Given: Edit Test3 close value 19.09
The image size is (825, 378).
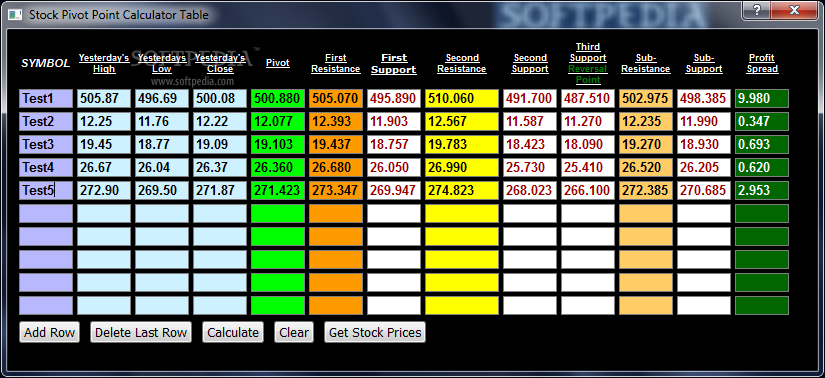Looking at the screenshot, I should click(219, 144).
